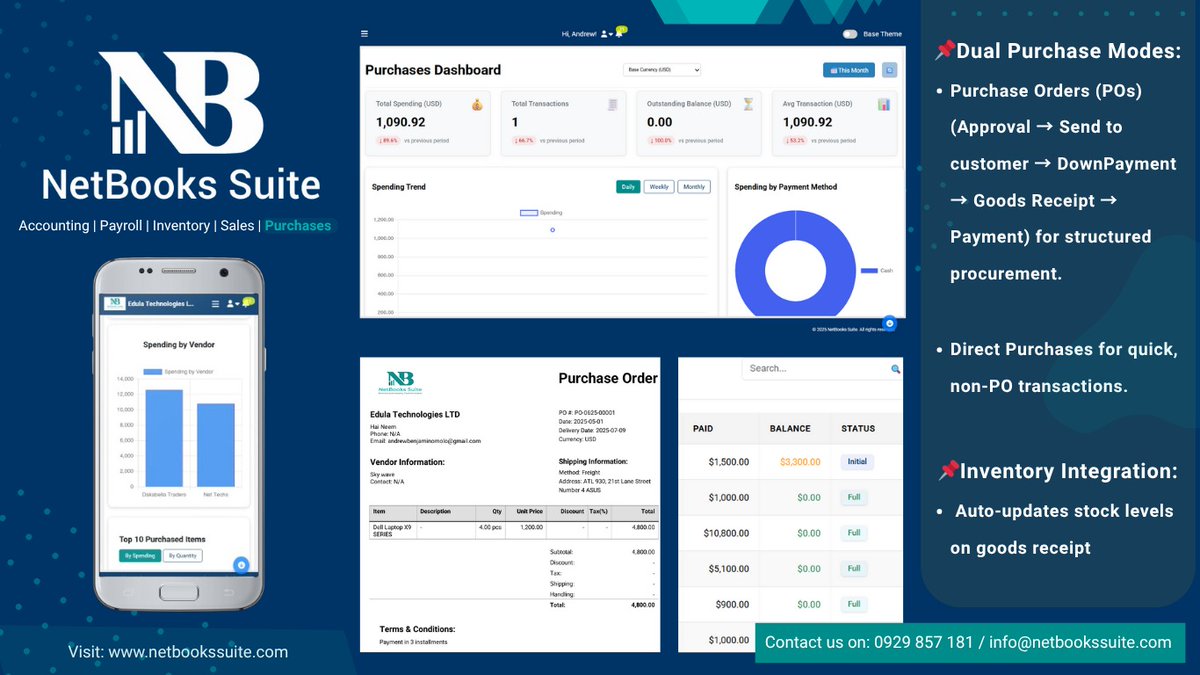Click the Purchases module label
This screenshot has width=1200, height=675.
click(298, 226)
